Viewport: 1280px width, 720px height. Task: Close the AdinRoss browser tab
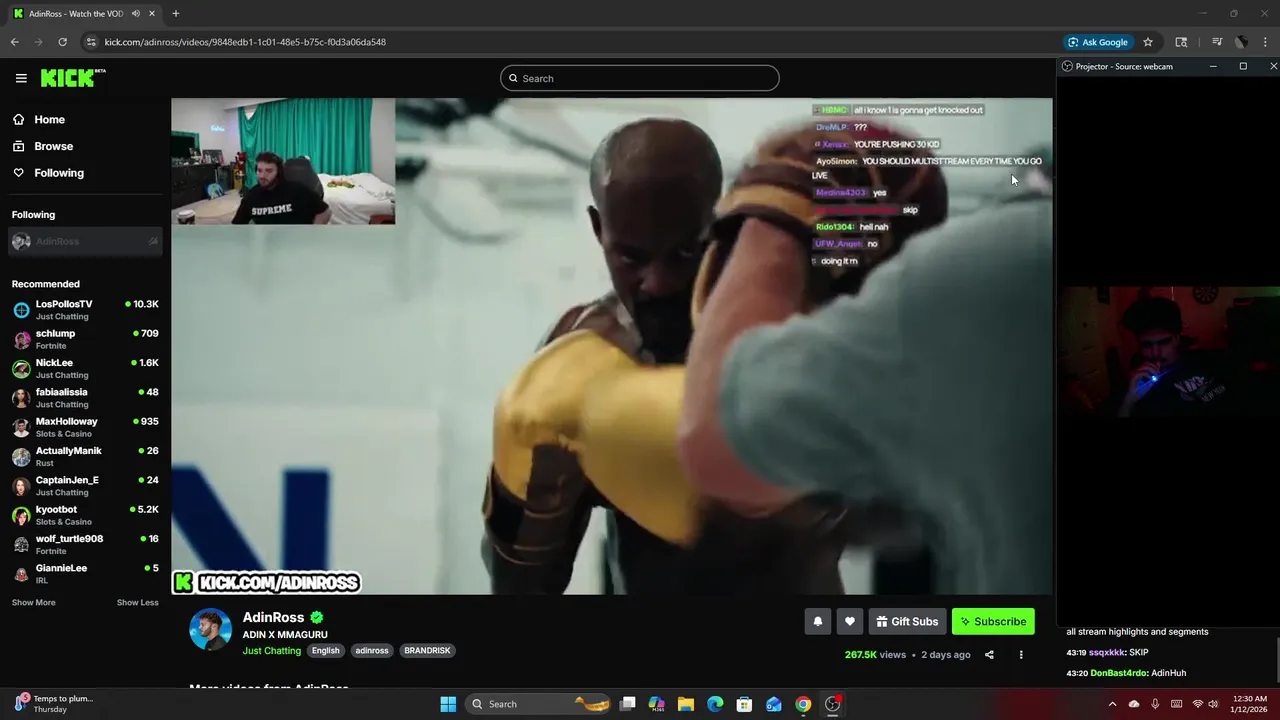(152, 14)
